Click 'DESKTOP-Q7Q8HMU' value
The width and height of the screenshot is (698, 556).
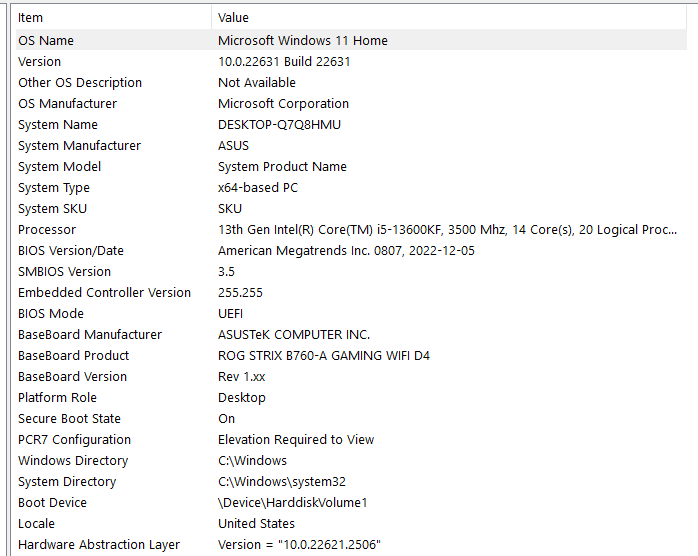(280, 125)
